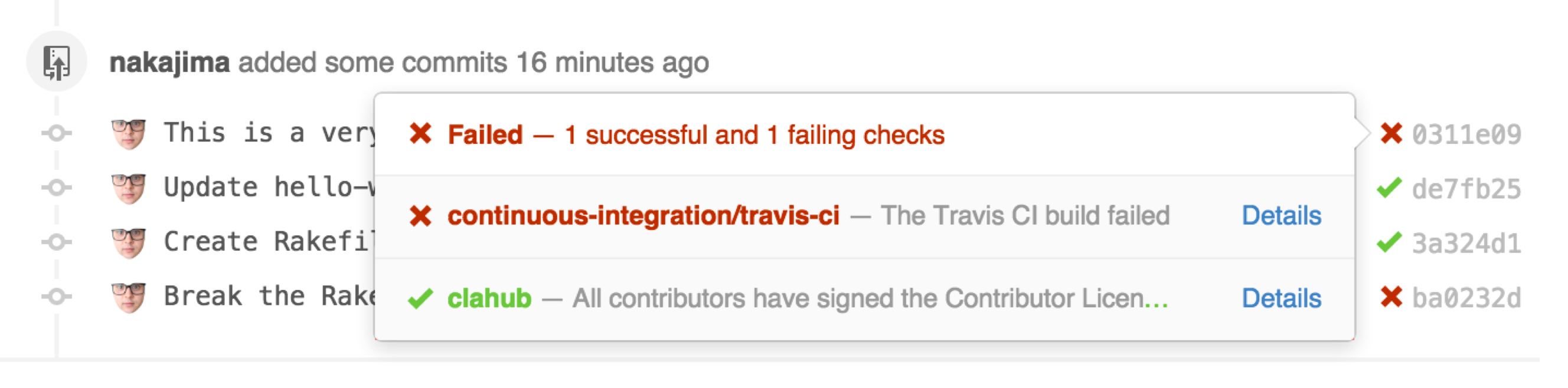
Task: Open Details link for clahub check
Action: click(1280, 298)
